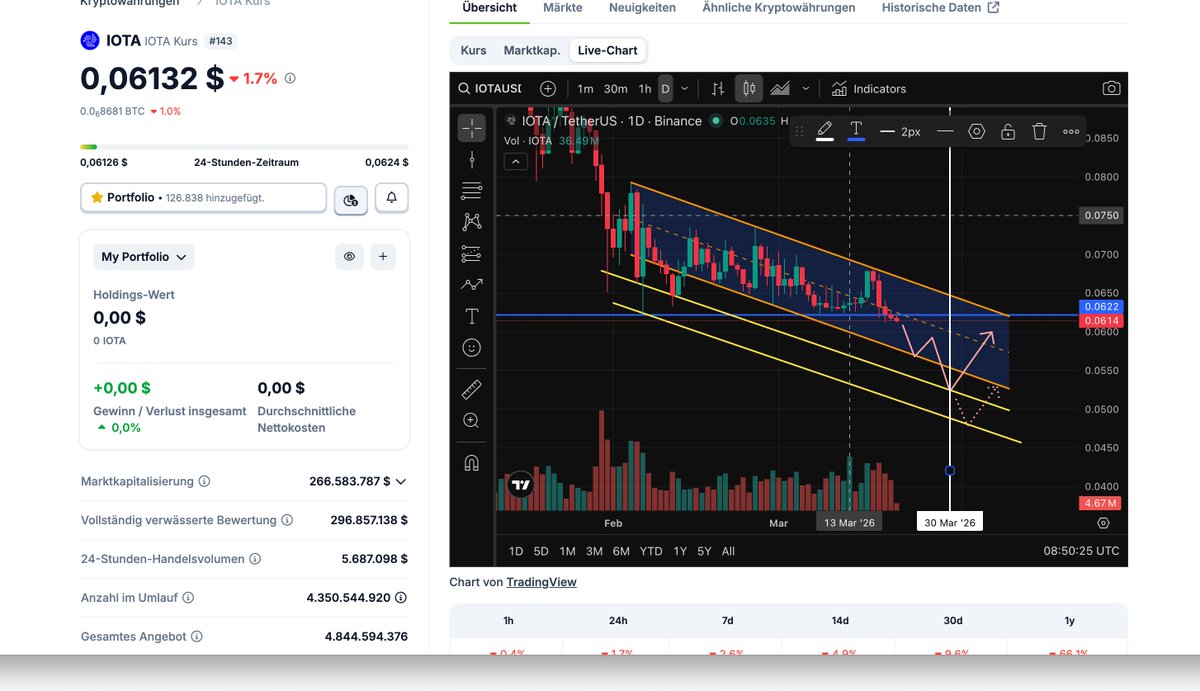Image resolution: width=1200 pixels, height=691 pixels.
Task: Click the TradingView logo on chart
Action: tap(520, 486)
